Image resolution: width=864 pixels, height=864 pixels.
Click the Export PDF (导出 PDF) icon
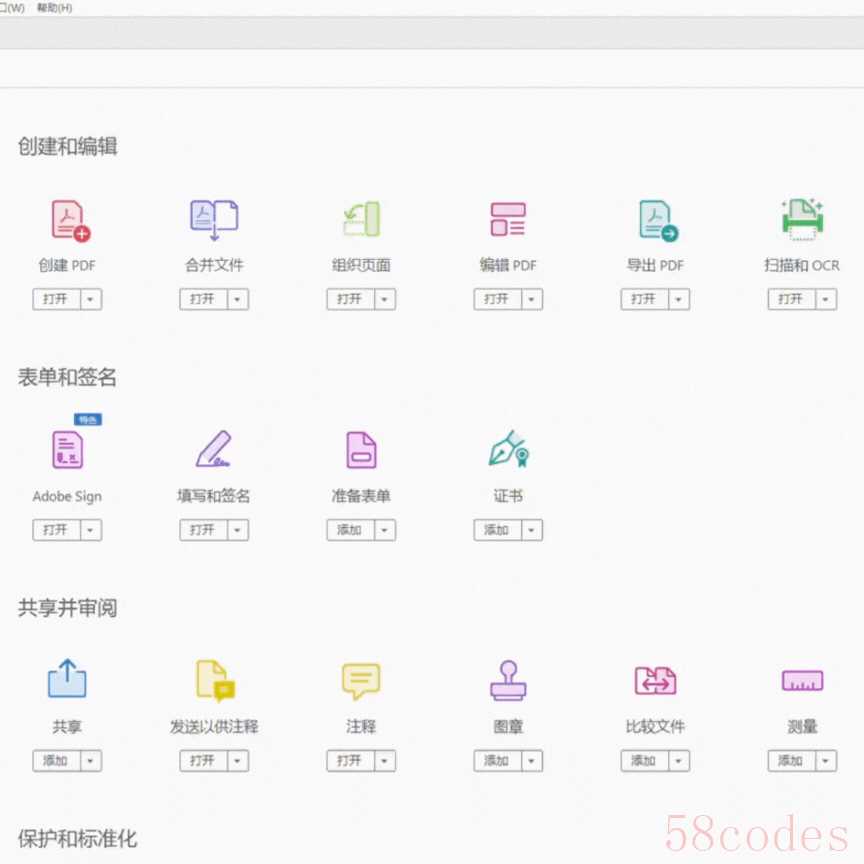coord(658,220)
